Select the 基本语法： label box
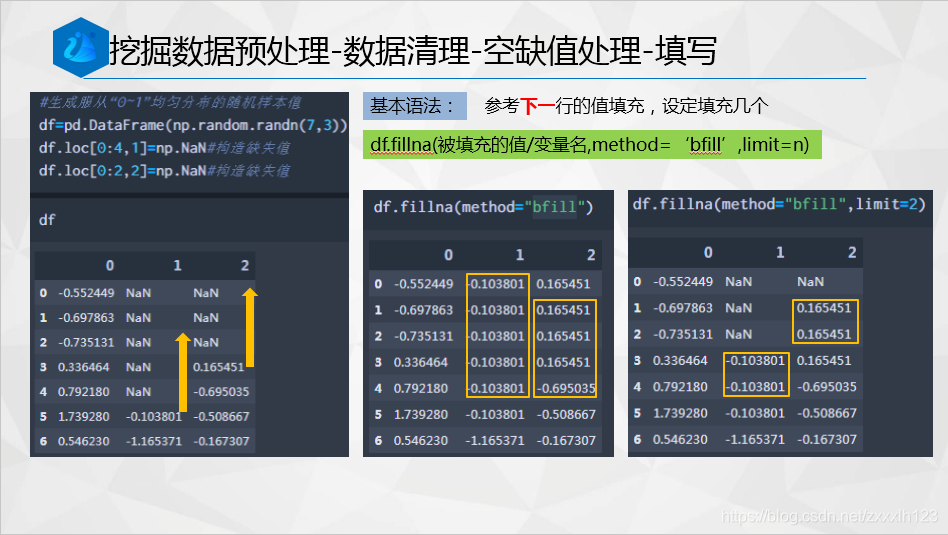This screenshot has width=948, height=535. pyautogui.click(x=415, y=106)
